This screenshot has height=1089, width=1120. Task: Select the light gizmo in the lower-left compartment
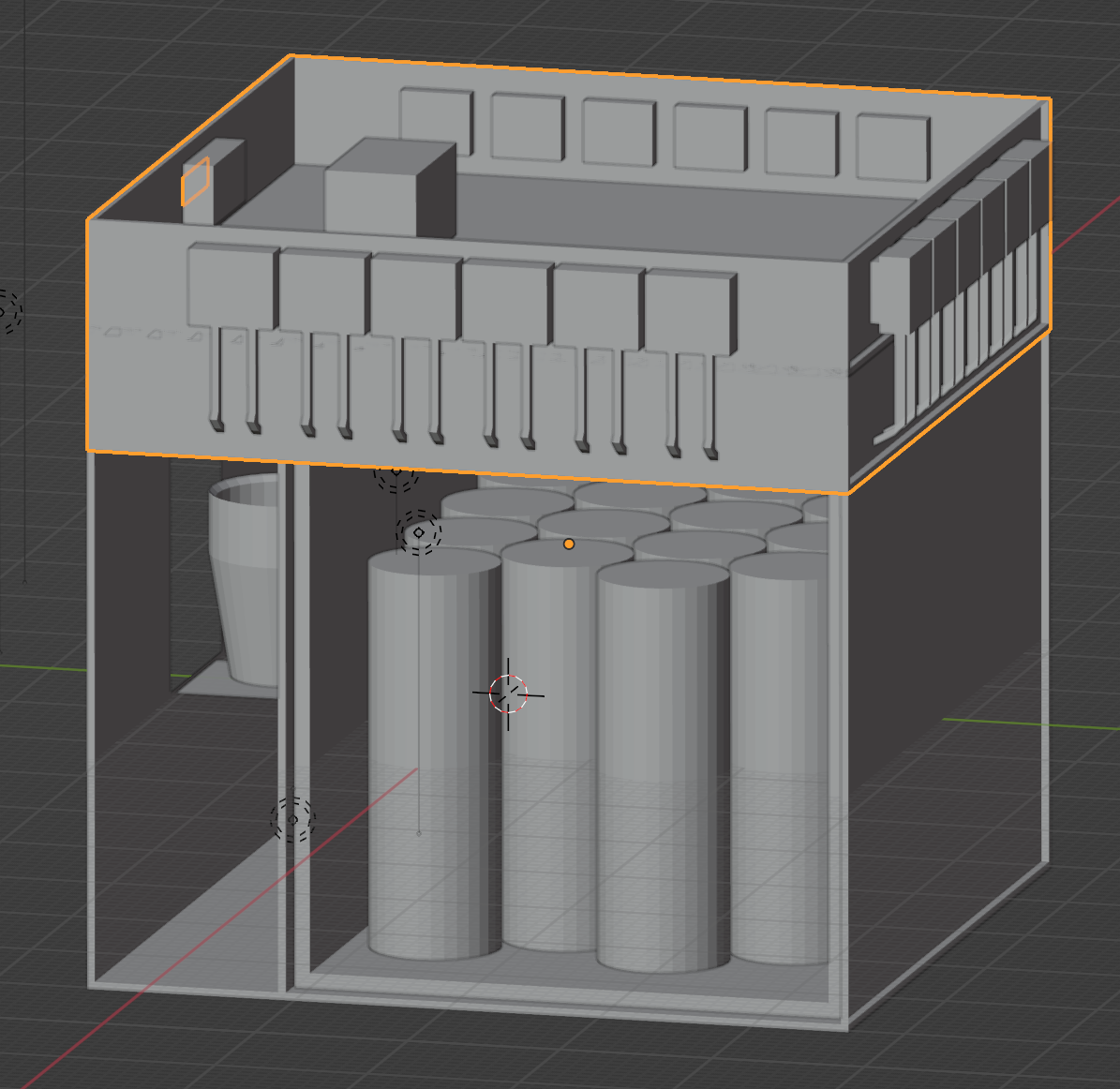pos(292,819)
